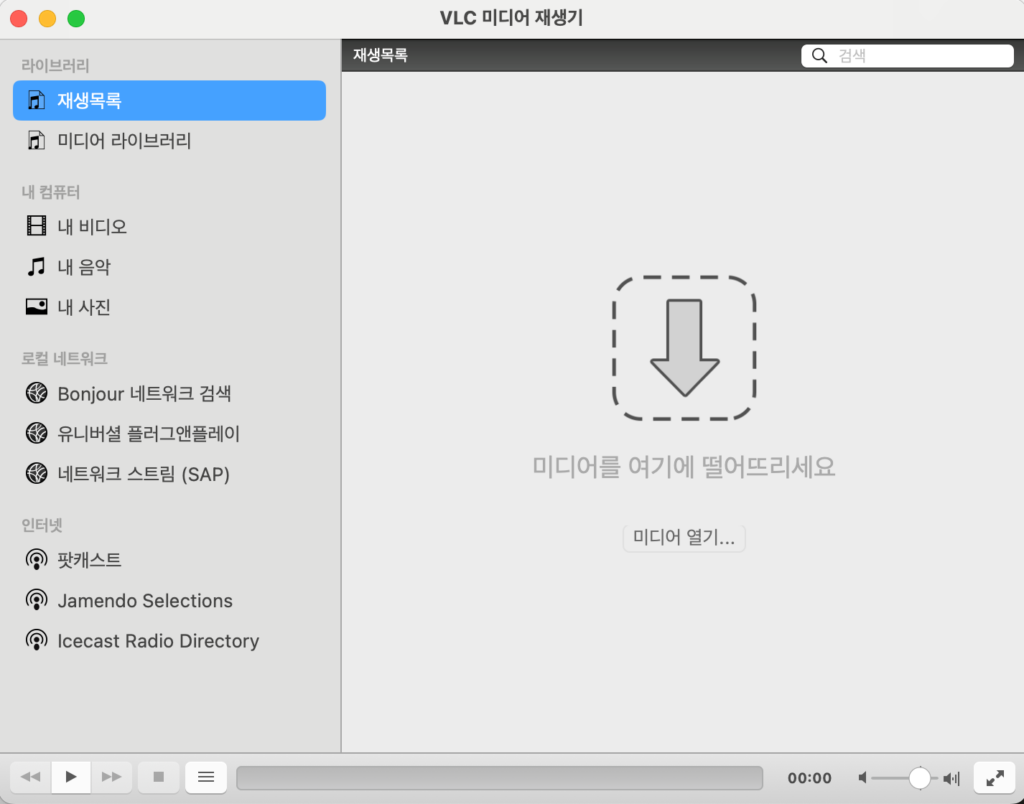Click the drop-media arrow icon
Screen dimensions: 1024x804
(x=684, y=347)
